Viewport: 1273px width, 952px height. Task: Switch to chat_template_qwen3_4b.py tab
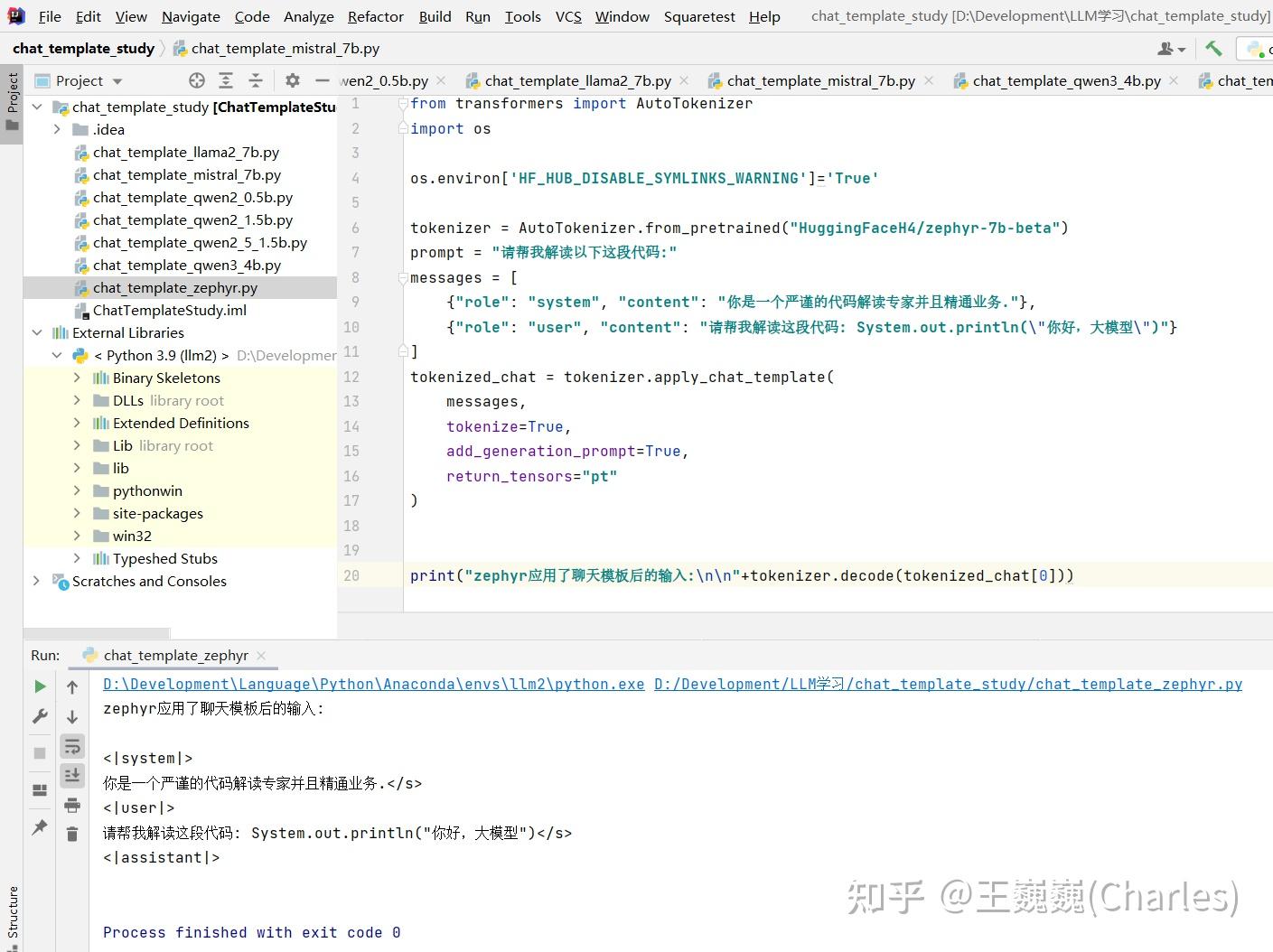click(1066, 80)
